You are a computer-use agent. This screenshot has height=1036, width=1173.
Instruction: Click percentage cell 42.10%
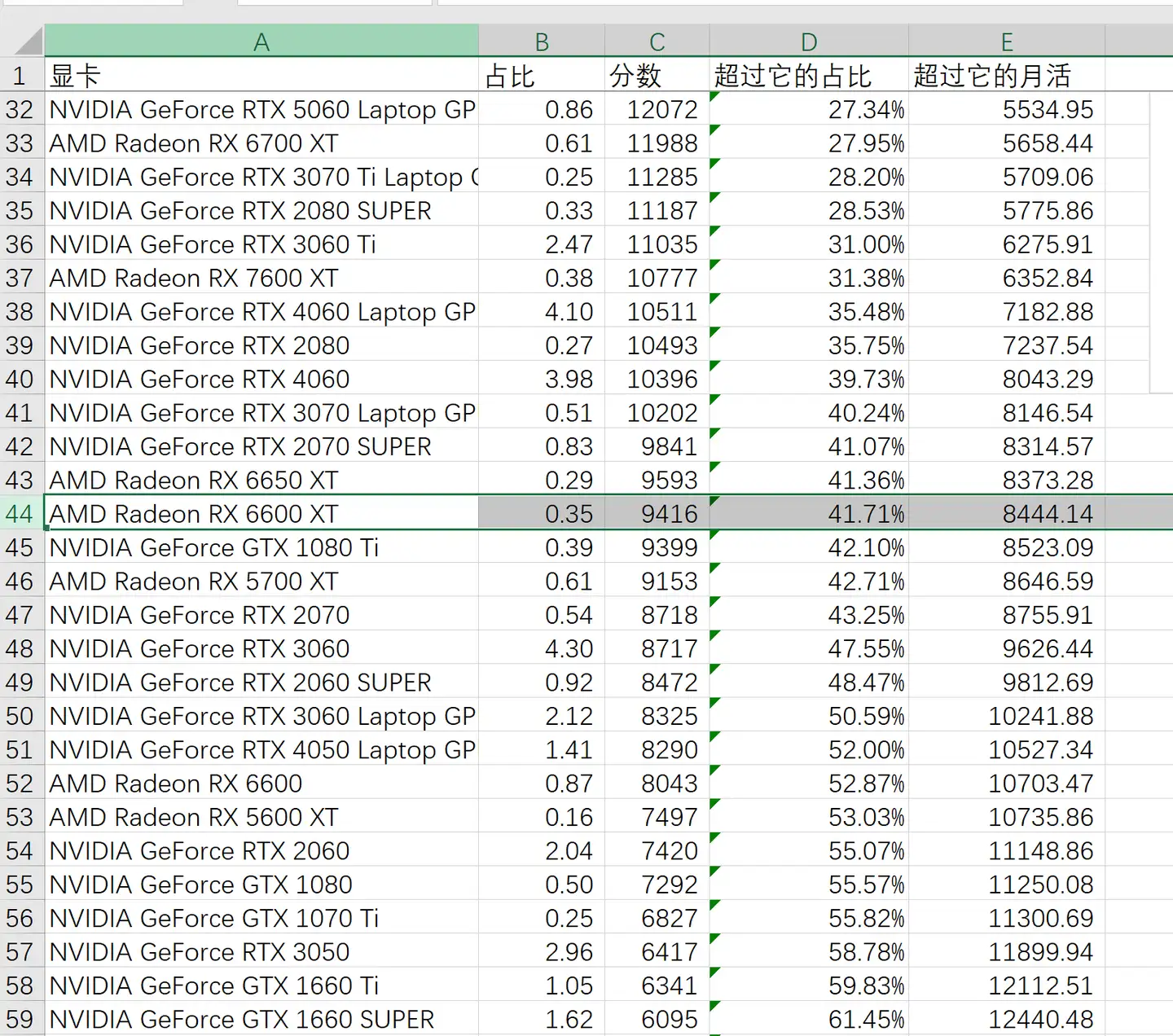809,547
